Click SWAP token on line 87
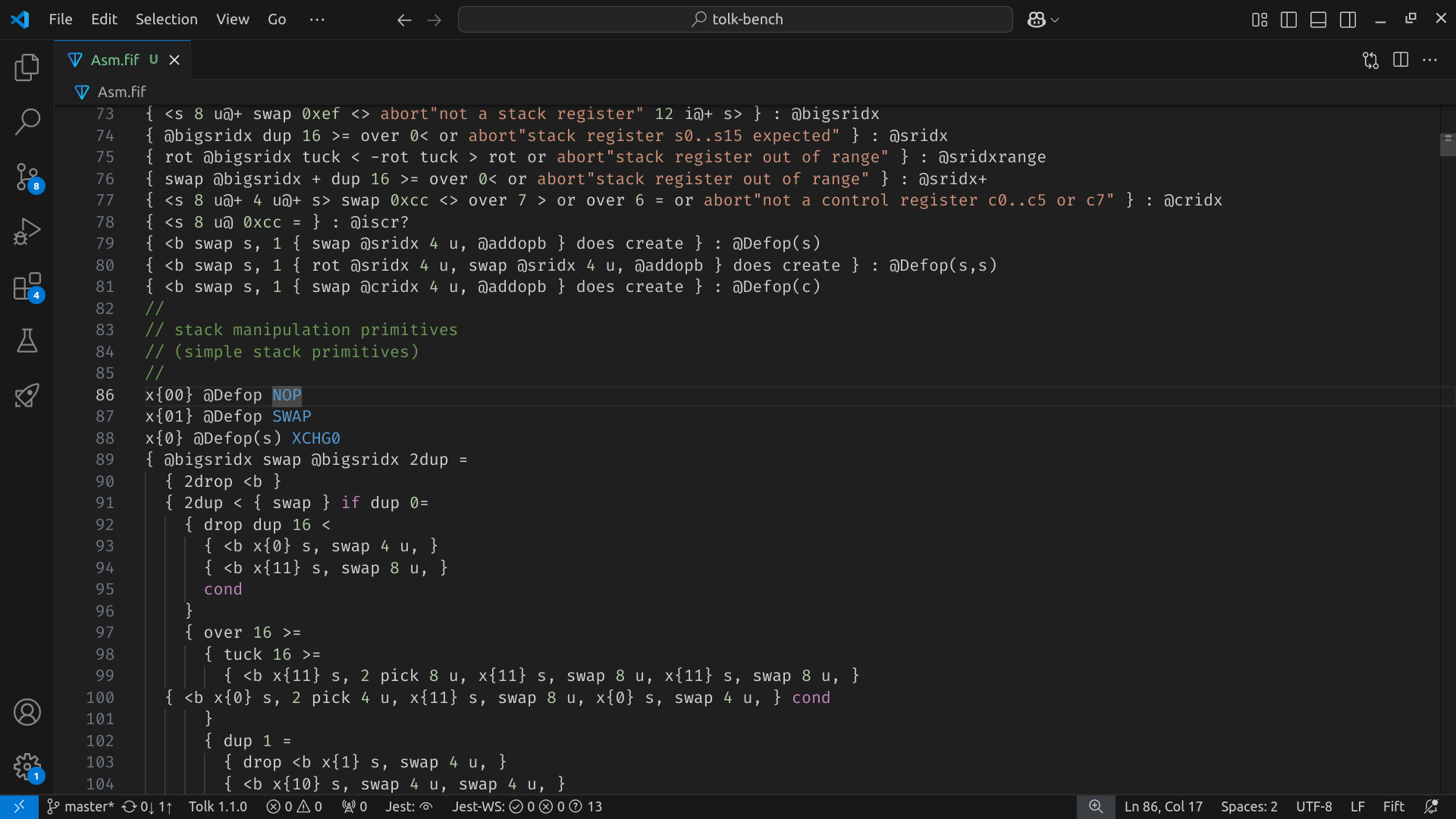Screen dimensions: 1456x819 [292, 416]
